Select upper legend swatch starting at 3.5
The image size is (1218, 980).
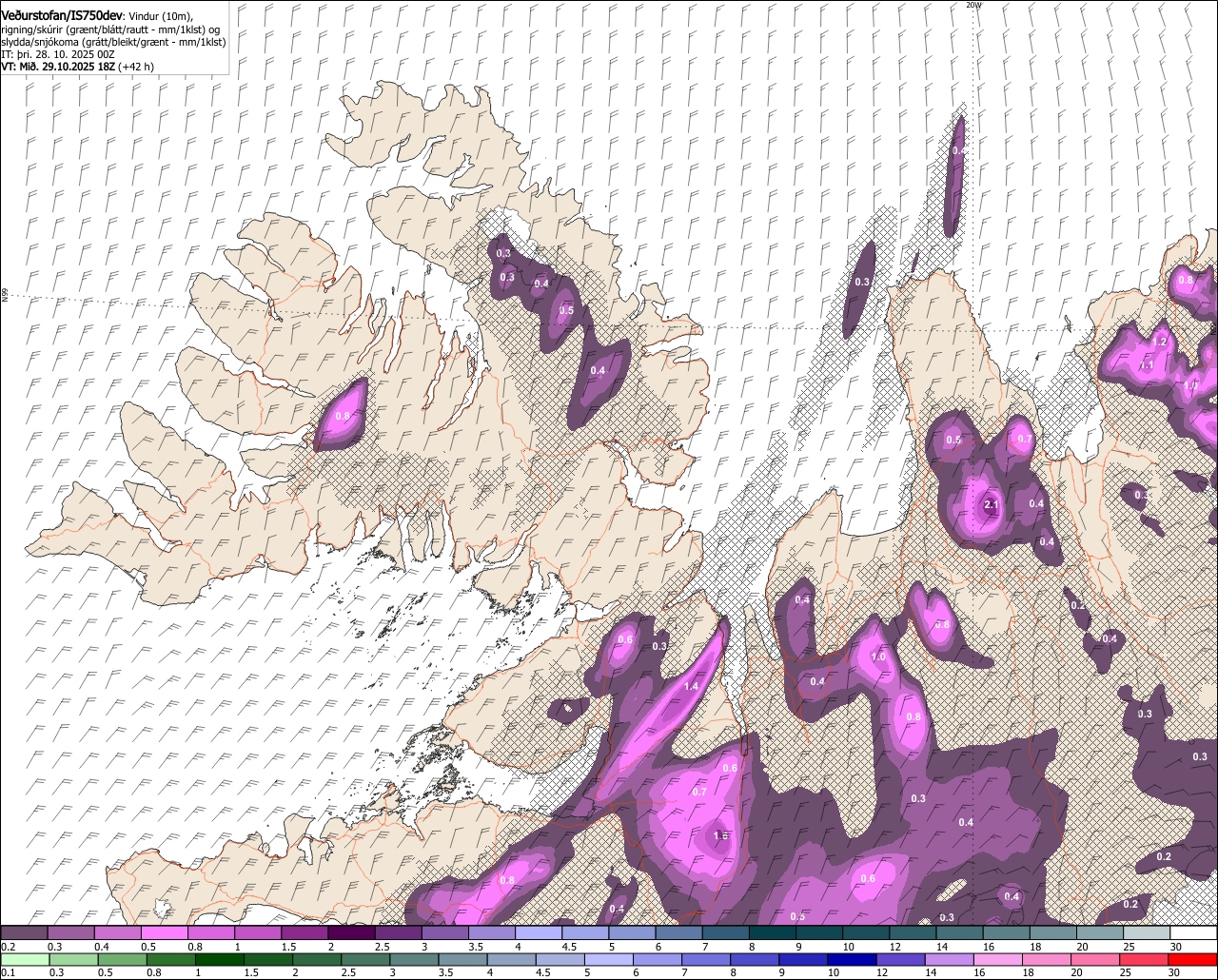(491, 933)
